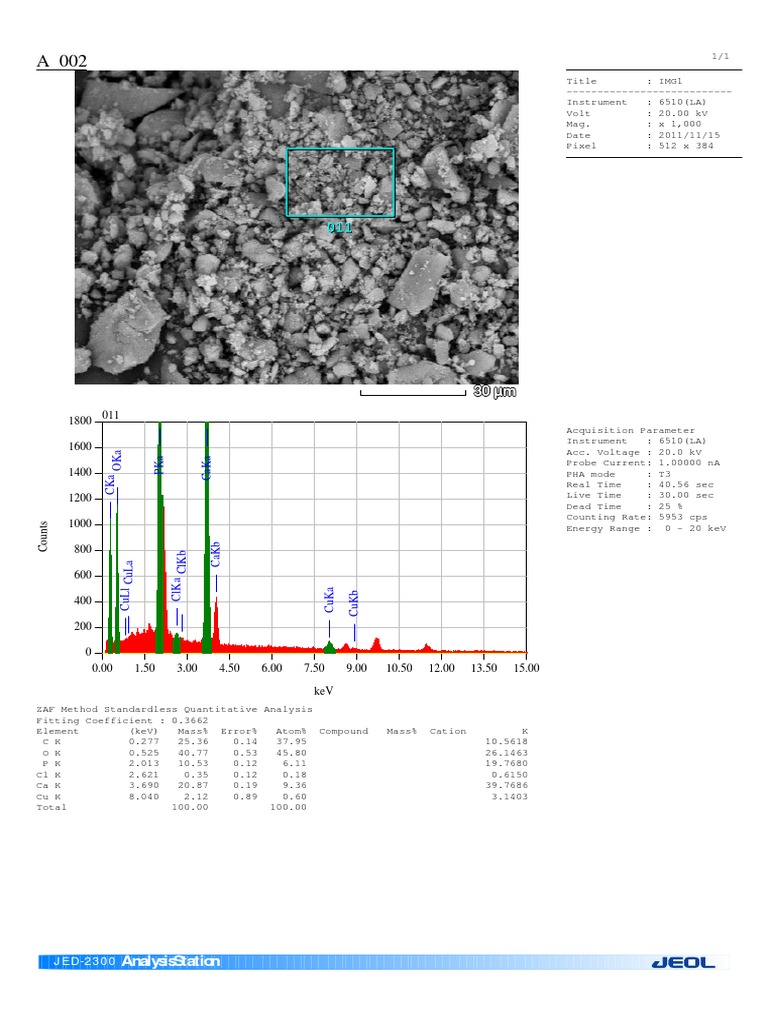This screenshot has height=1024, width=768.
Task: Click the CKa peak label
Action: [110, 485]
